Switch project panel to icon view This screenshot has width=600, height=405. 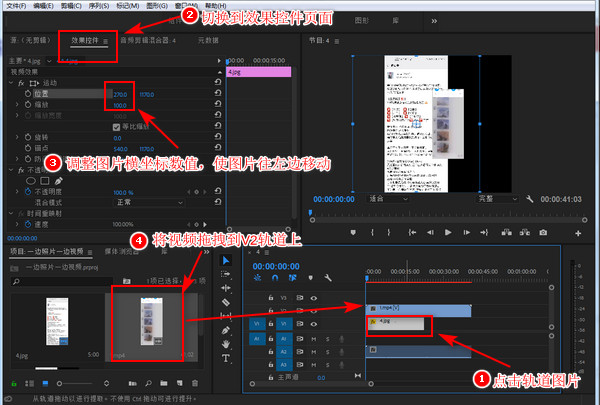click(x=45, y=383)
